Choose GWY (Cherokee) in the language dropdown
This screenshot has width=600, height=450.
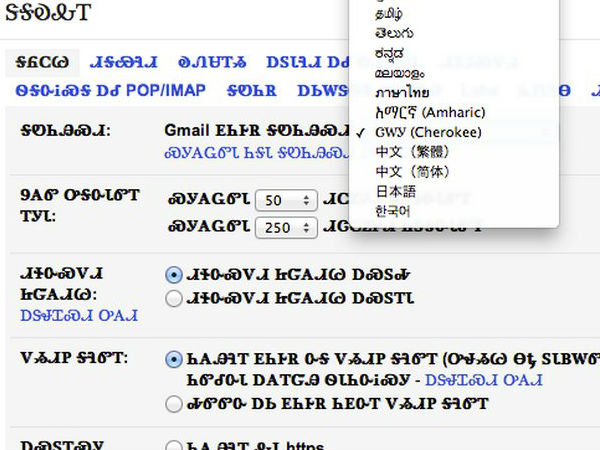tap(415, 132)
